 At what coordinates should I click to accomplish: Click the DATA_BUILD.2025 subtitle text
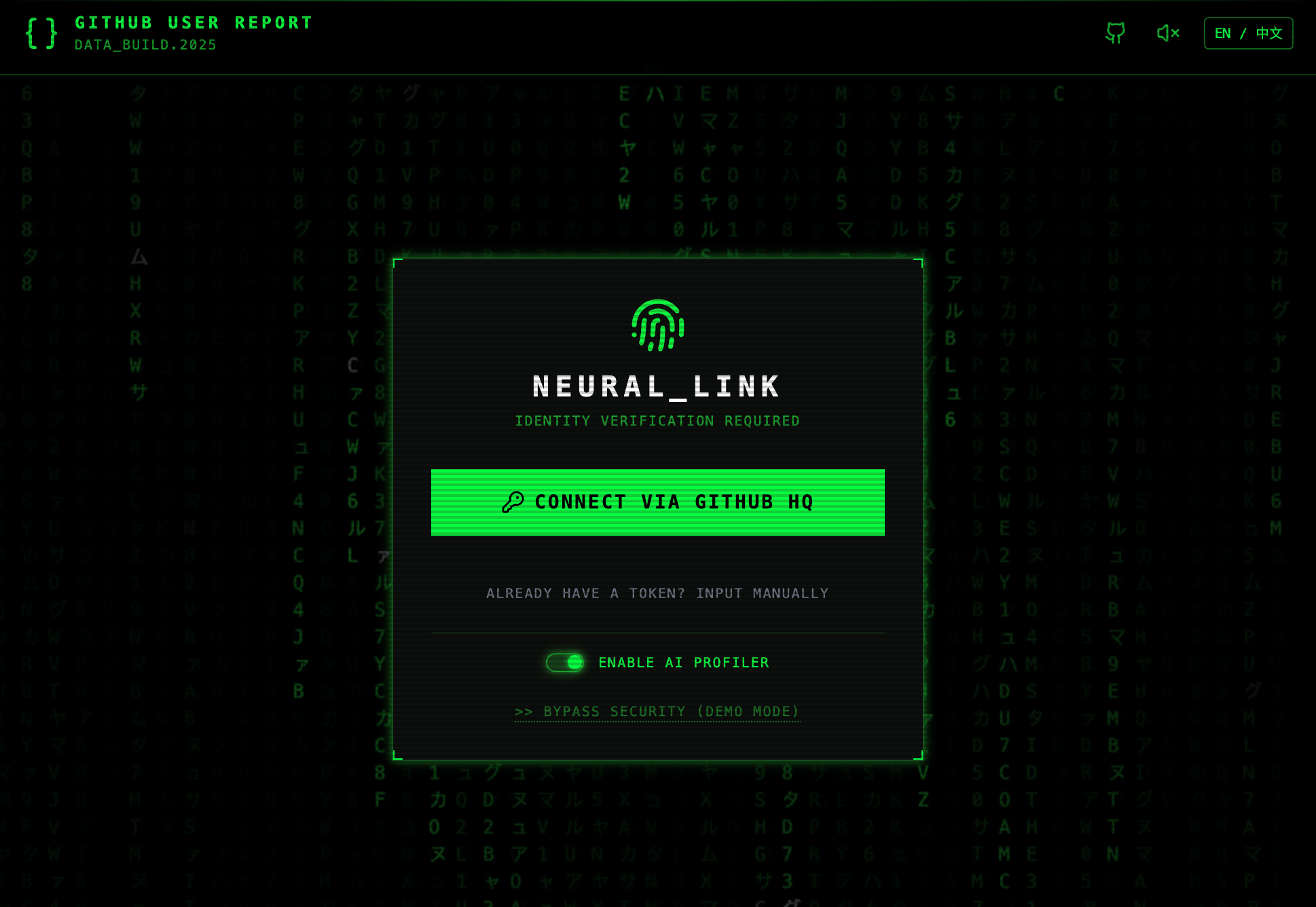pyautogui.click(x=145, y=45)
